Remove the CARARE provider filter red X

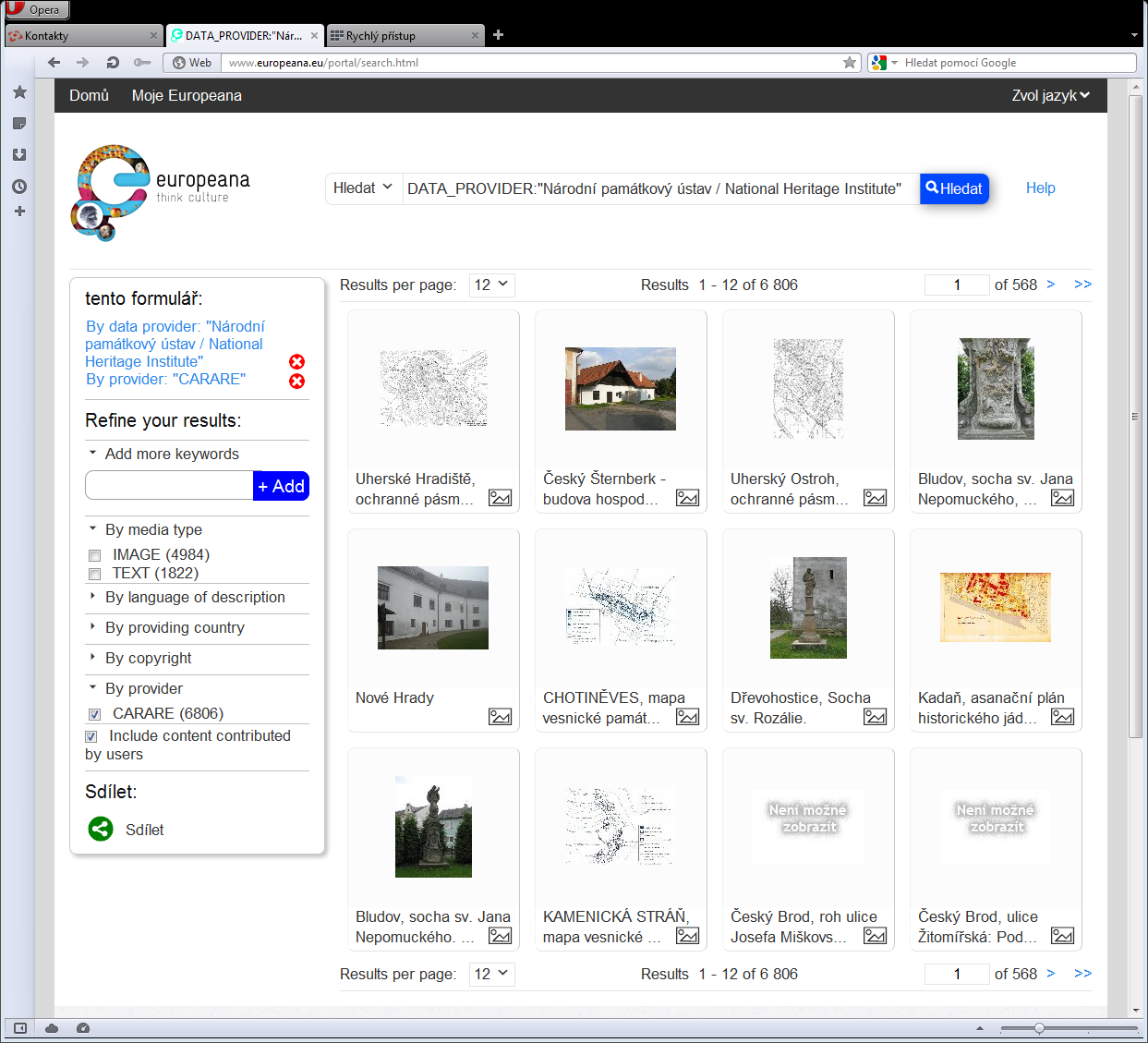[x=297, y=382]
